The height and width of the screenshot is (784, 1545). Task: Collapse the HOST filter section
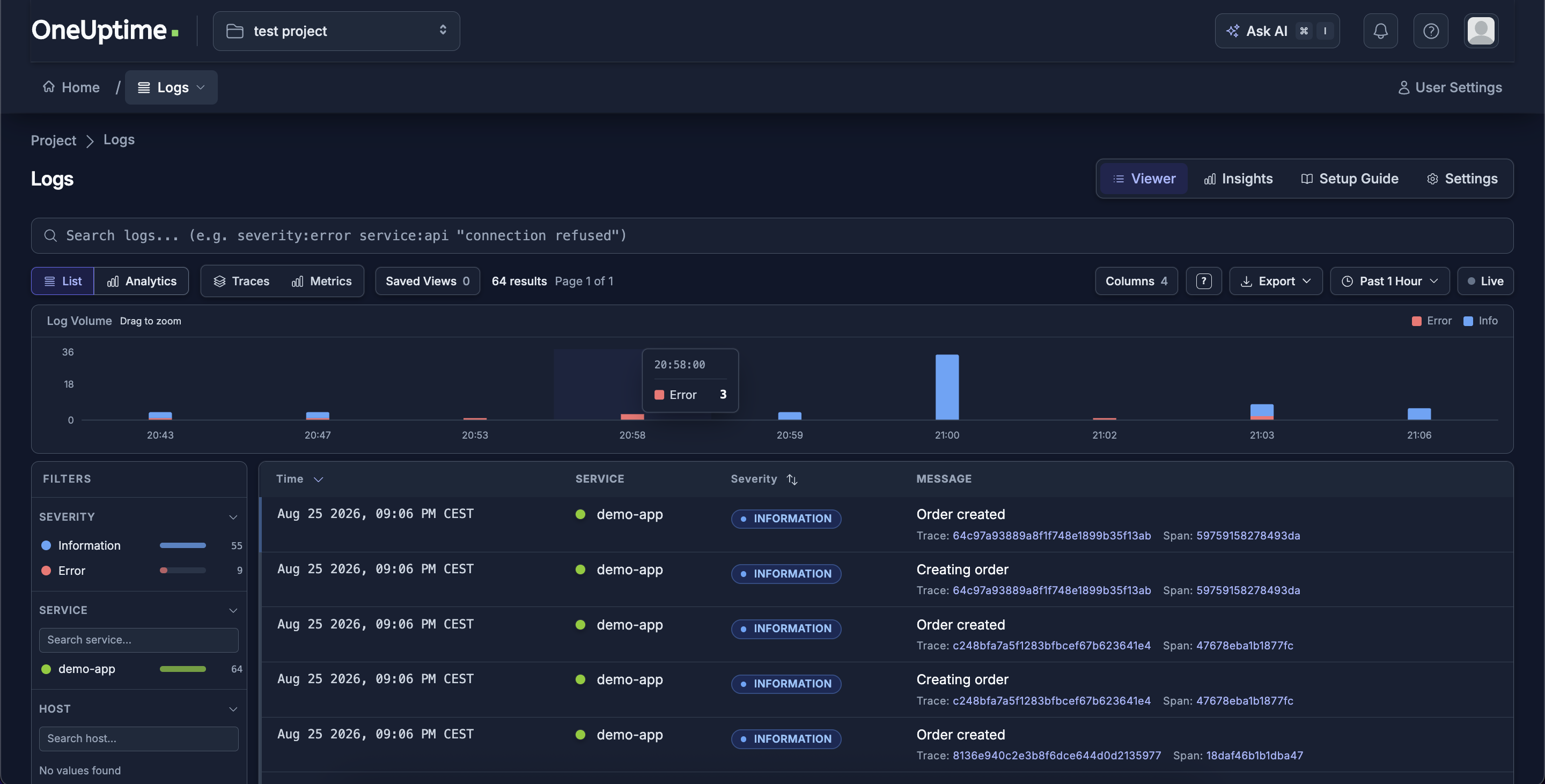pos(233,709)
